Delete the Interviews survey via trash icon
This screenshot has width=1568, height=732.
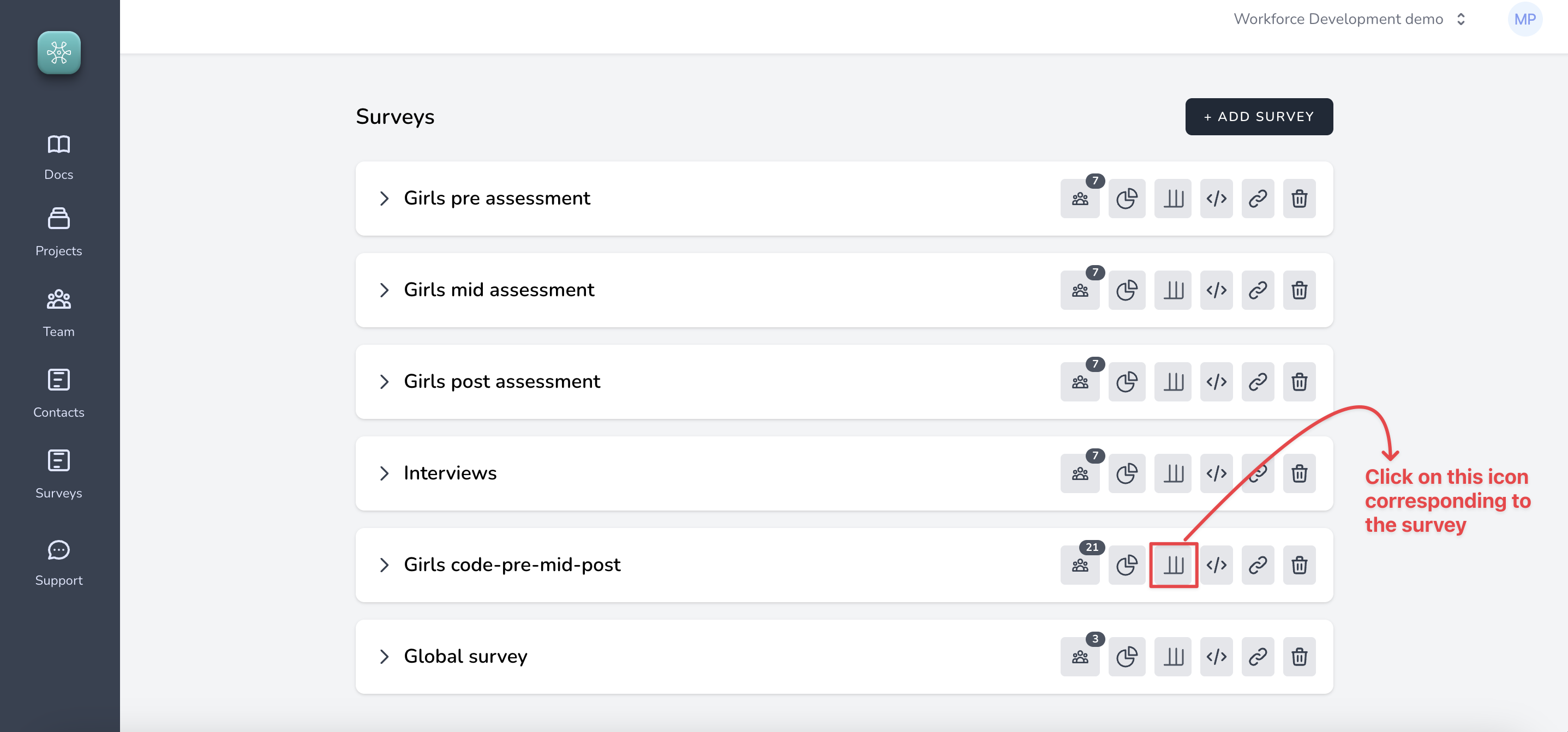click(x=1299, y=473)
